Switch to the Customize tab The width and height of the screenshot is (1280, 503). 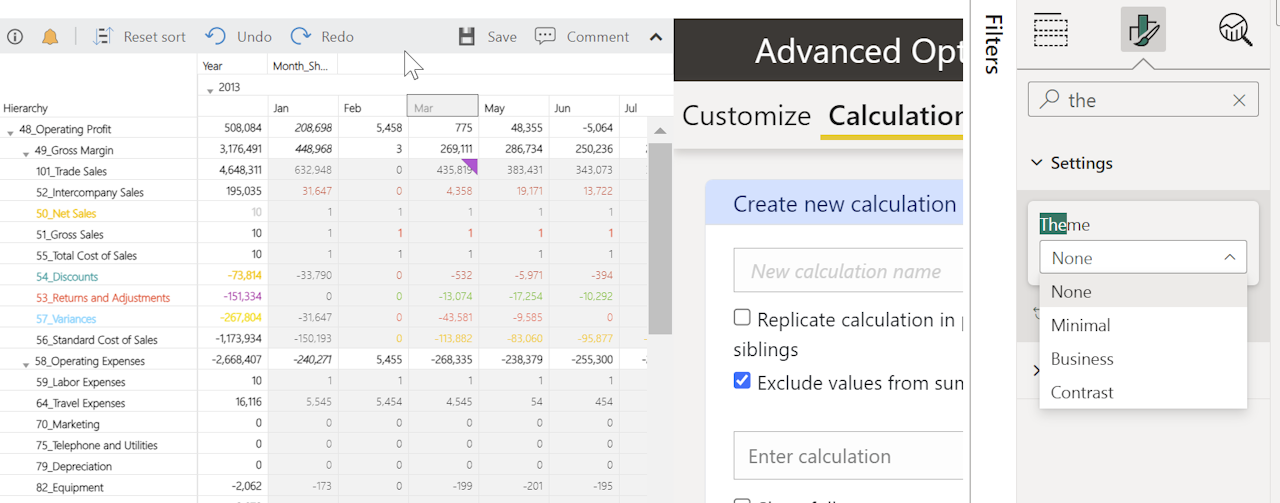point(746,116)
